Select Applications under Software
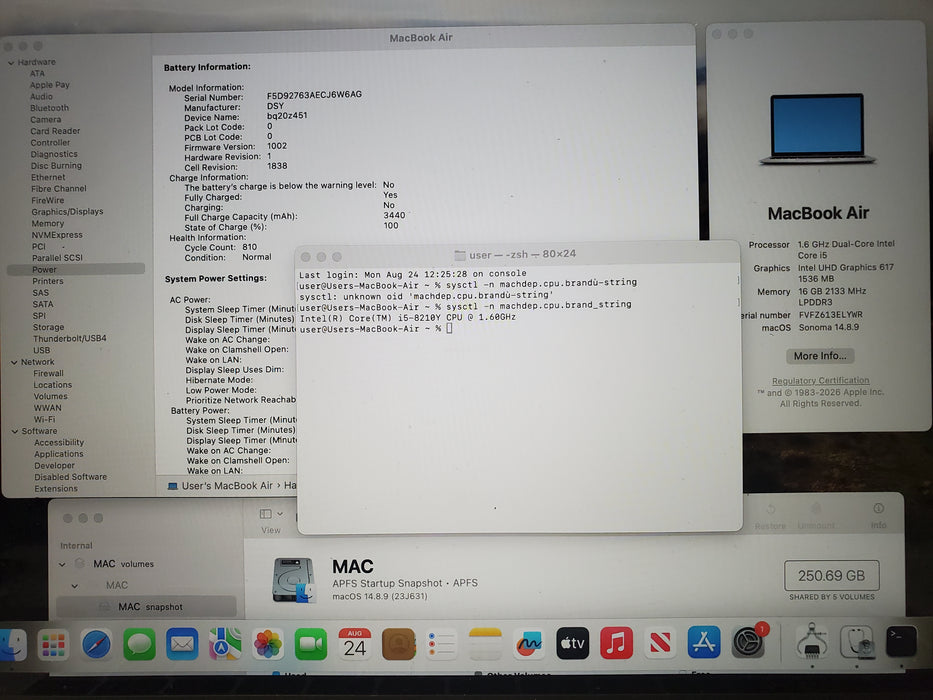This screenshot has width=933, height=700. [59, 454]
